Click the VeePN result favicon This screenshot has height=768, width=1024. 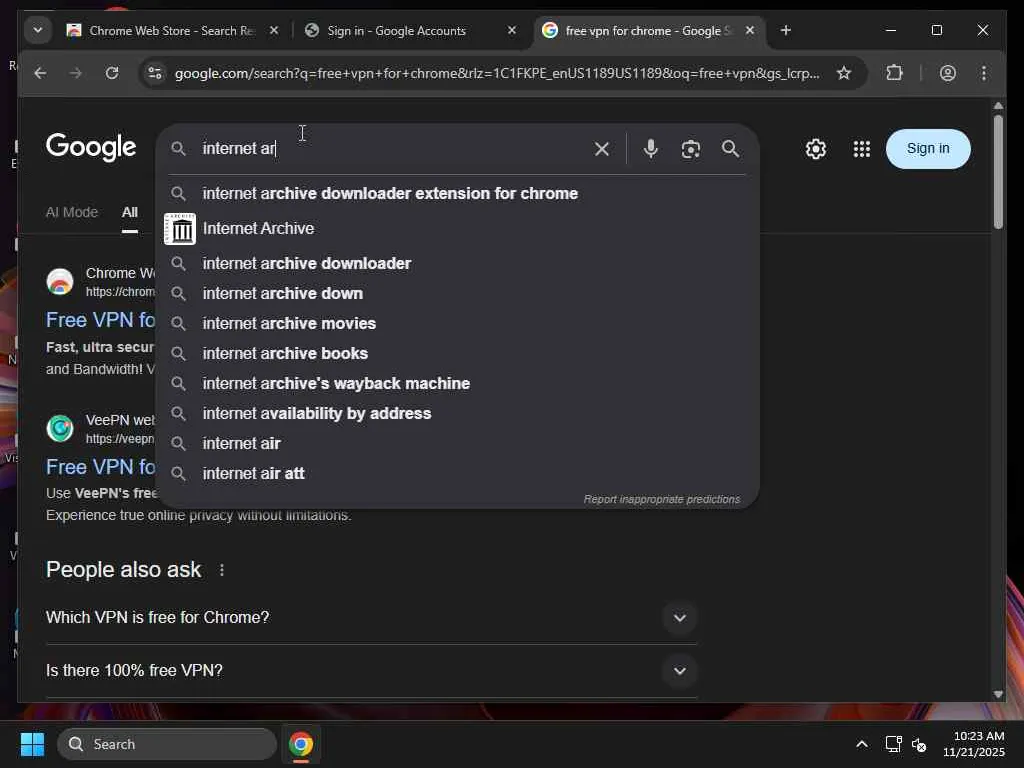click(60, 428)
